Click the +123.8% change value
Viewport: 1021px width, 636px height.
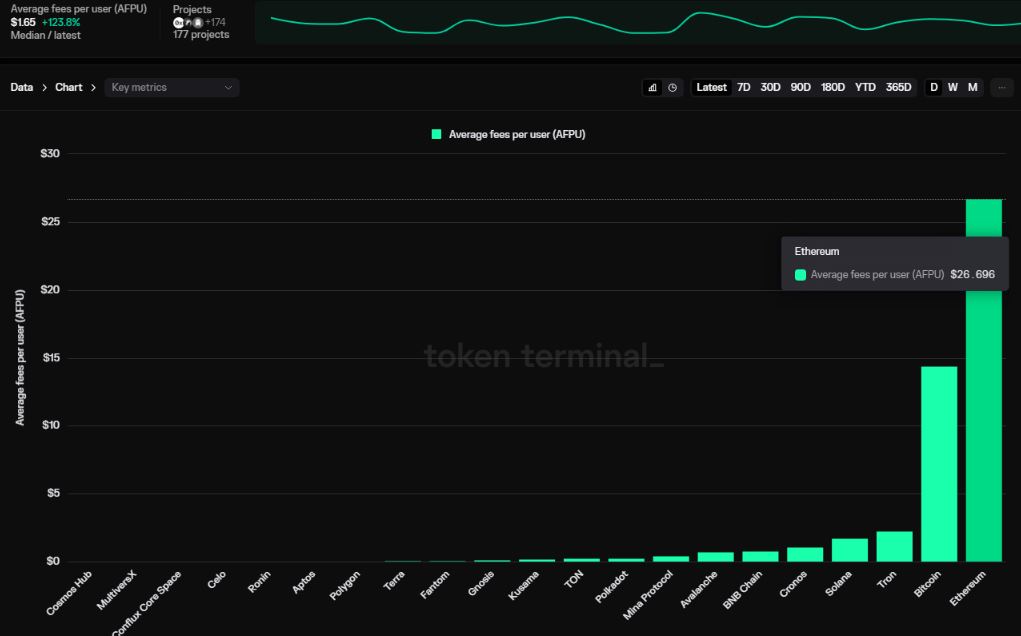point(61,22)
